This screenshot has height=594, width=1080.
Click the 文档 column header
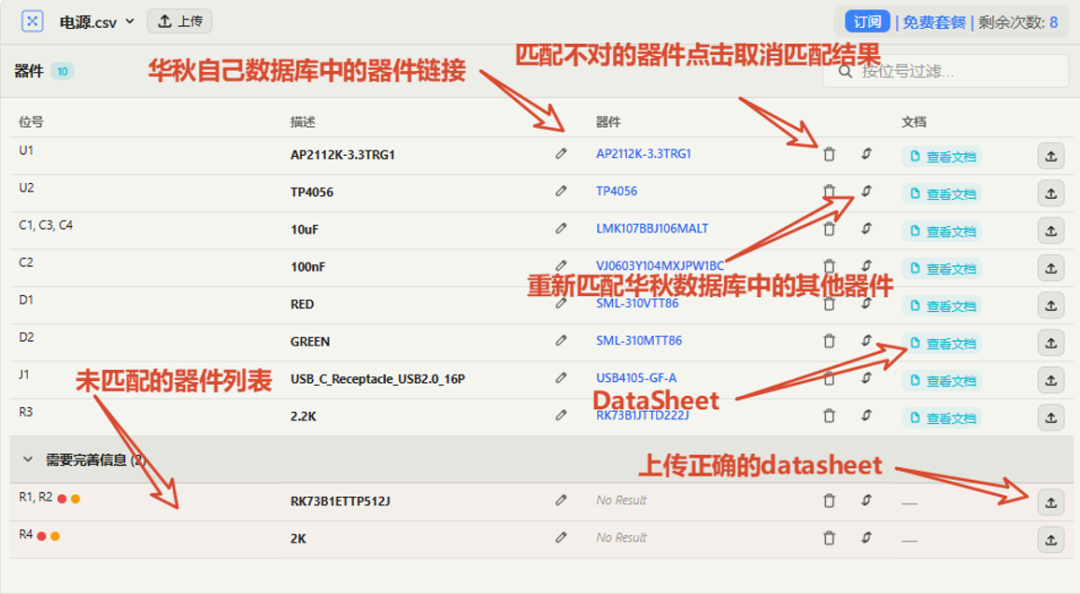pyautogui.click(x=914, y=121)
